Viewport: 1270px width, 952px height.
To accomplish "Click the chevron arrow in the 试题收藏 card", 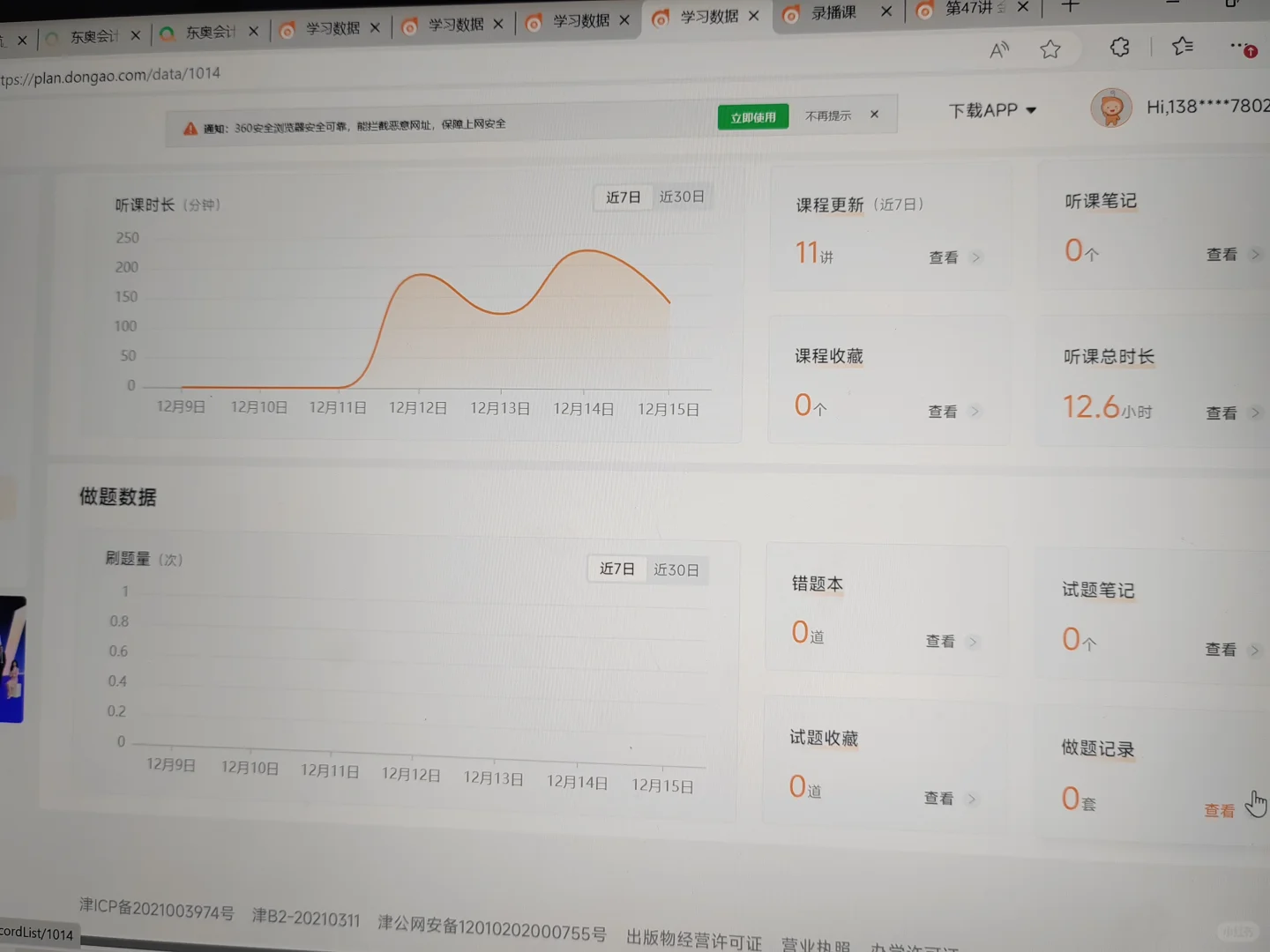I will pos(971,799).
